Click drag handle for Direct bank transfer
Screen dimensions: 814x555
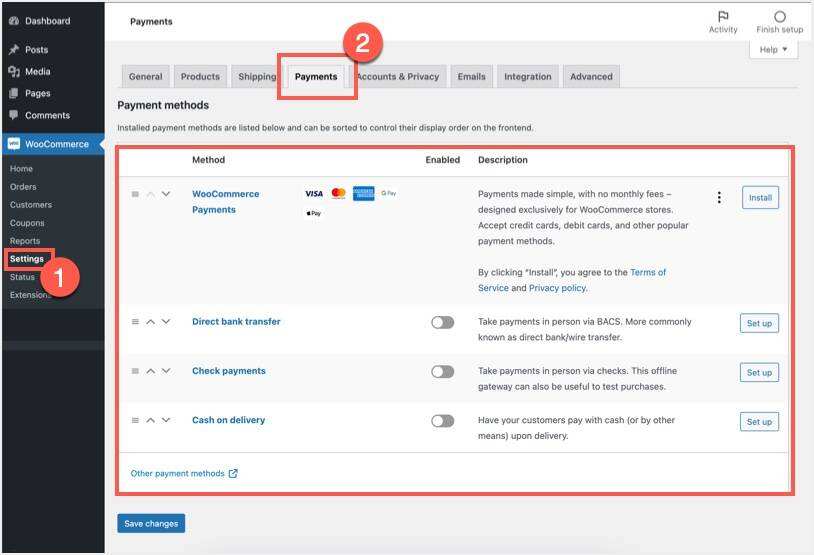coord(136,322)
